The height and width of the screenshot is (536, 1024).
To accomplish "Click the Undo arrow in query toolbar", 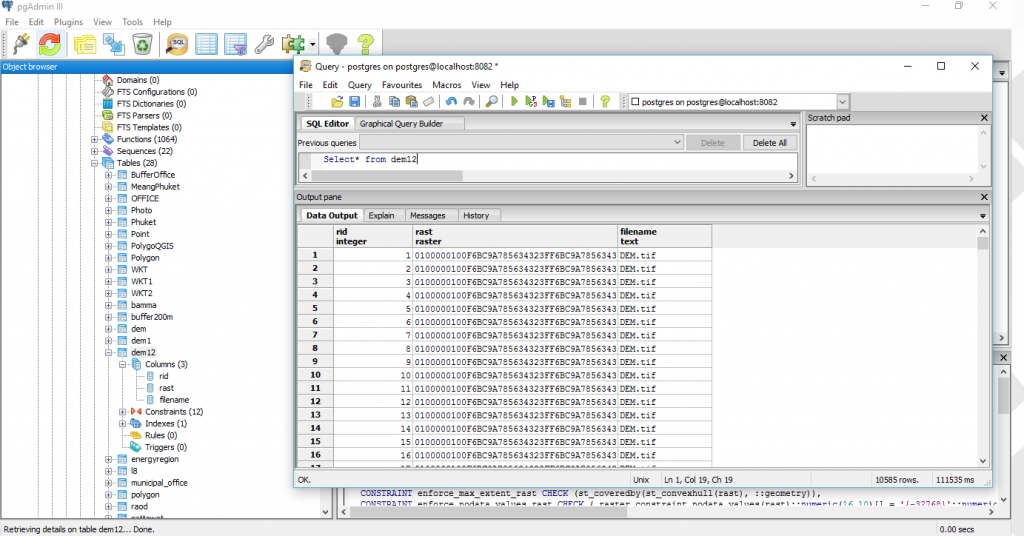I will coord(451,101).
